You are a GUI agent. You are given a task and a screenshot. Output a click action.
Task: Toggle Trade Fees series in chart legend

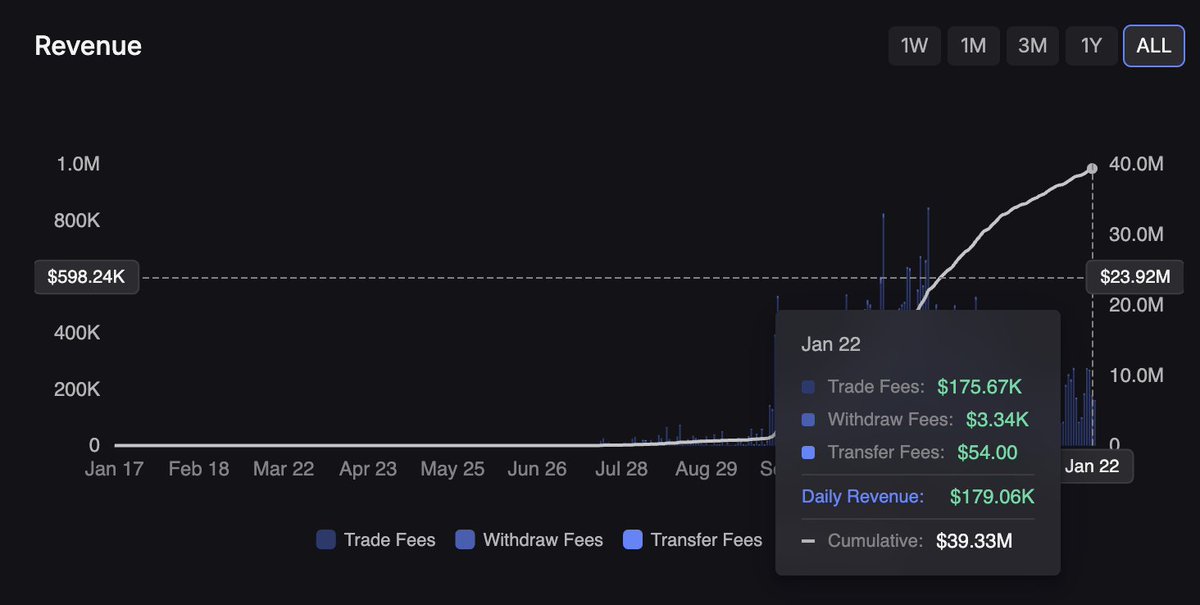376,540
